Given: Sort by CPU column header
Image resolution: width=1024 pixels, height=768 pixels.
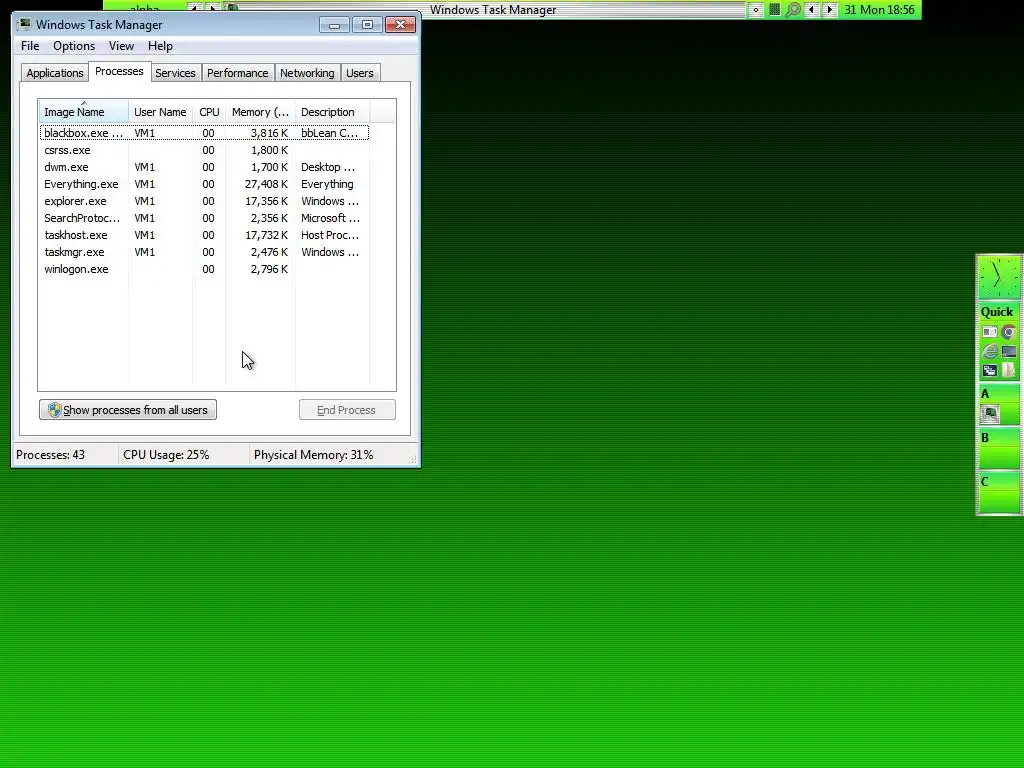Looking at the screenshot, I should (x=209, y=112).
